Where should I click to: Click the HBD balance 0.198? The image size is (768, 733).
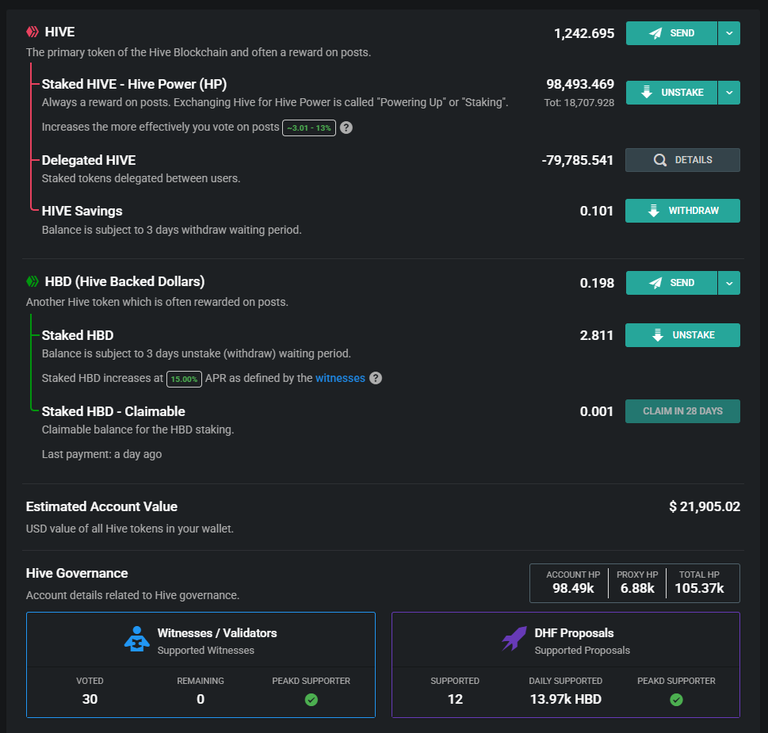[597, 283]
